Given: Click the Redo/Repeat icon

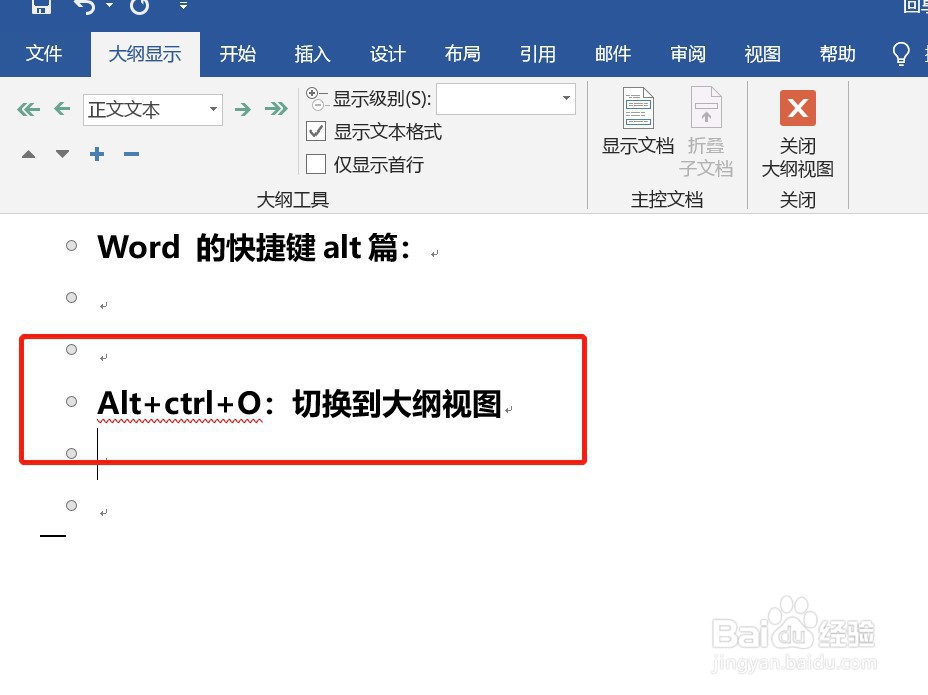Looking at the screenshot, I should coord(140,6).
